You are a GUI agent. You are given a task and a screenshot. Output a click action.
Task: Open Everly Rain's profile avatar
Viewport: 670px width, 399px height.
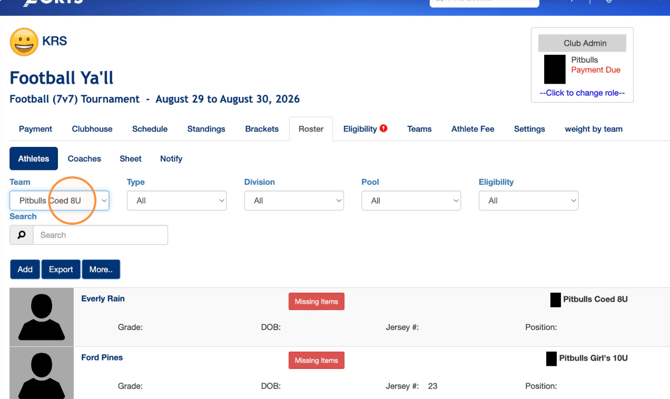coord(41,317)
